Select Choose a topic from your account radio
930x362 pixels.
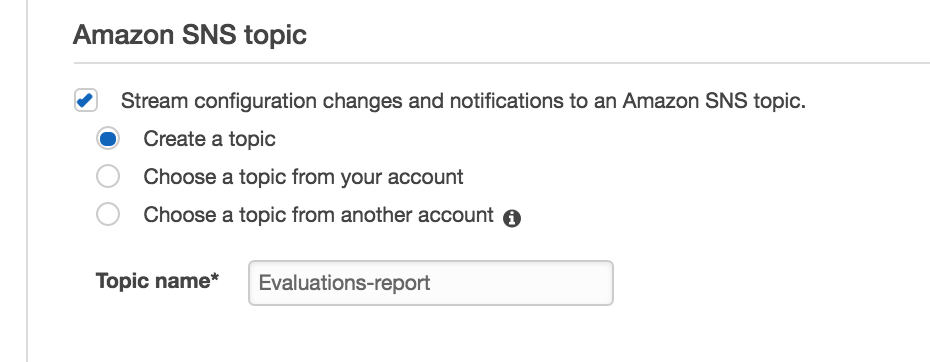click(108, 176)
